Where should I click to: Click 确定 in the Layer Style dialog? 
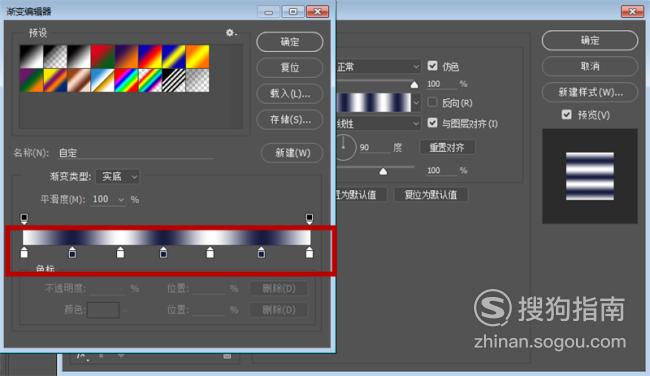pos(590,40)
